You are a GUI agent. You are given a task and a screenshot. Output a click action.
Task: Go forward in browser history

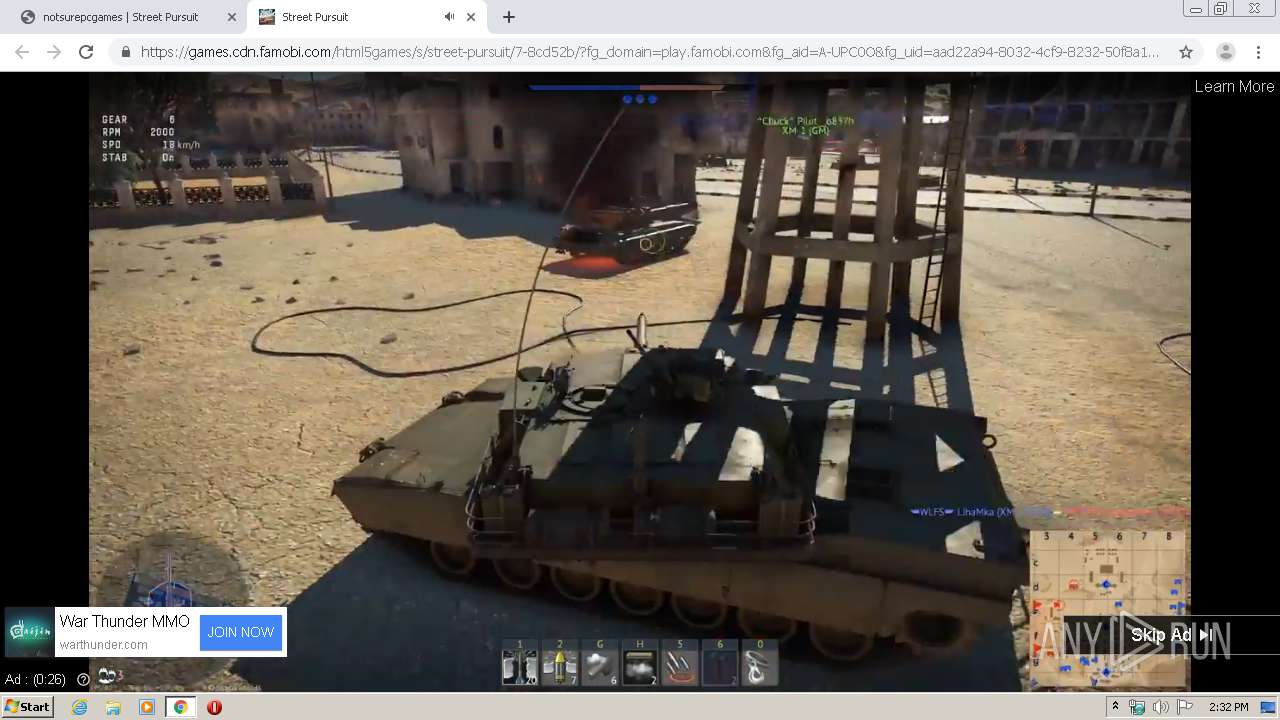[54, 52]
